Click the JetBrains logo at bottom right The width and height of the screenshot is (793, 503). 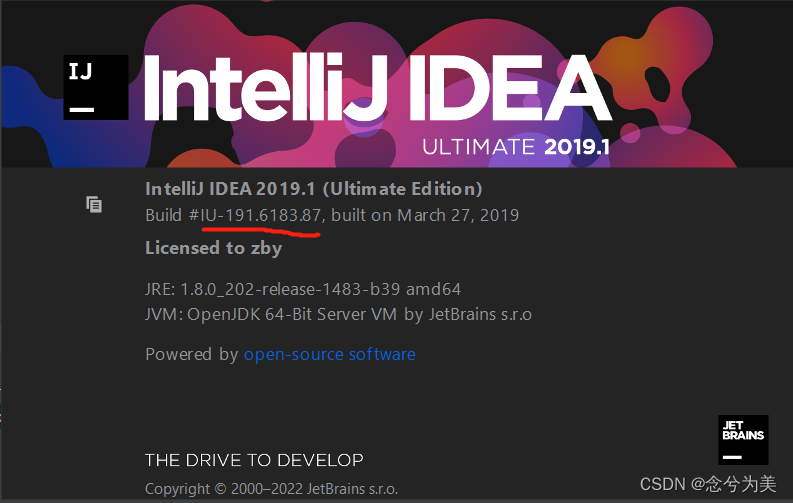pos(743,440)
